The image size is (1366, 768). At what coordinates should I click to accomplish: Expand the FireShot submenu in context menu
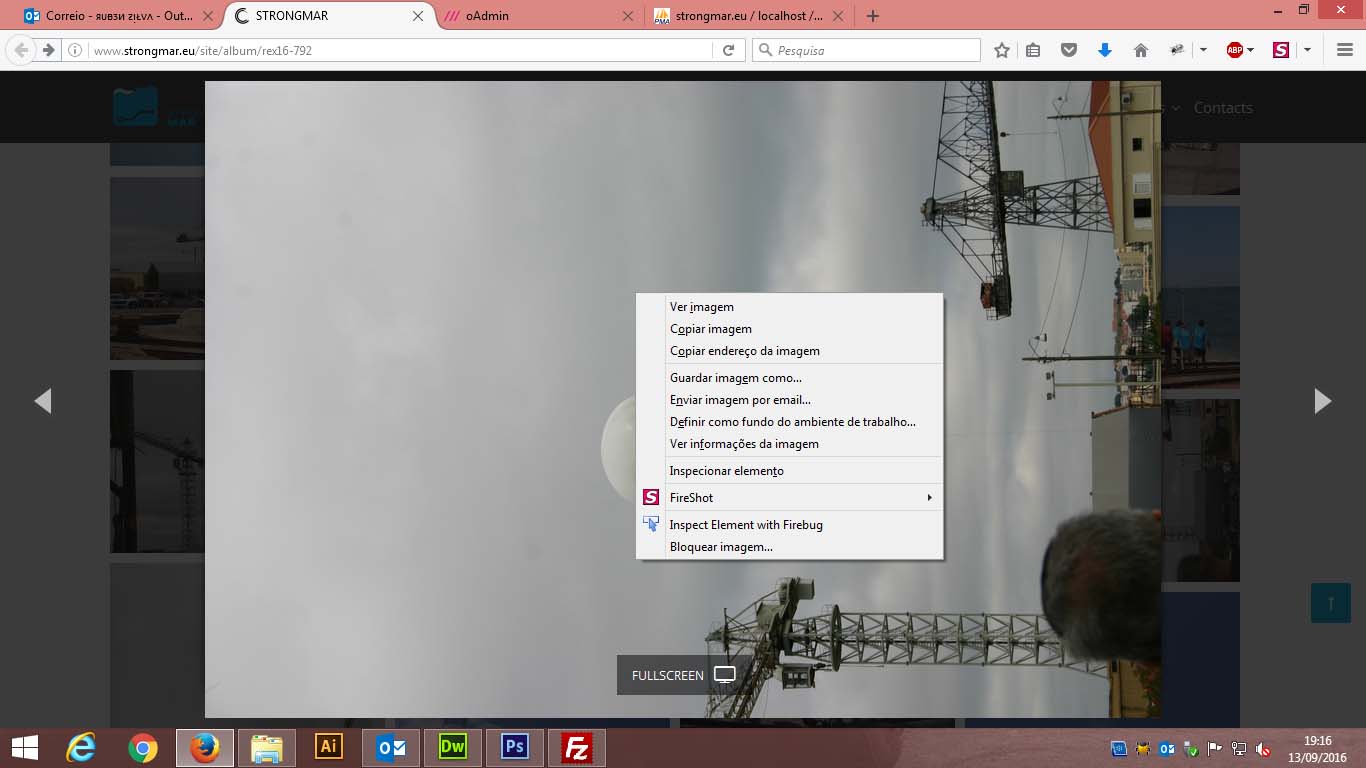790,497
